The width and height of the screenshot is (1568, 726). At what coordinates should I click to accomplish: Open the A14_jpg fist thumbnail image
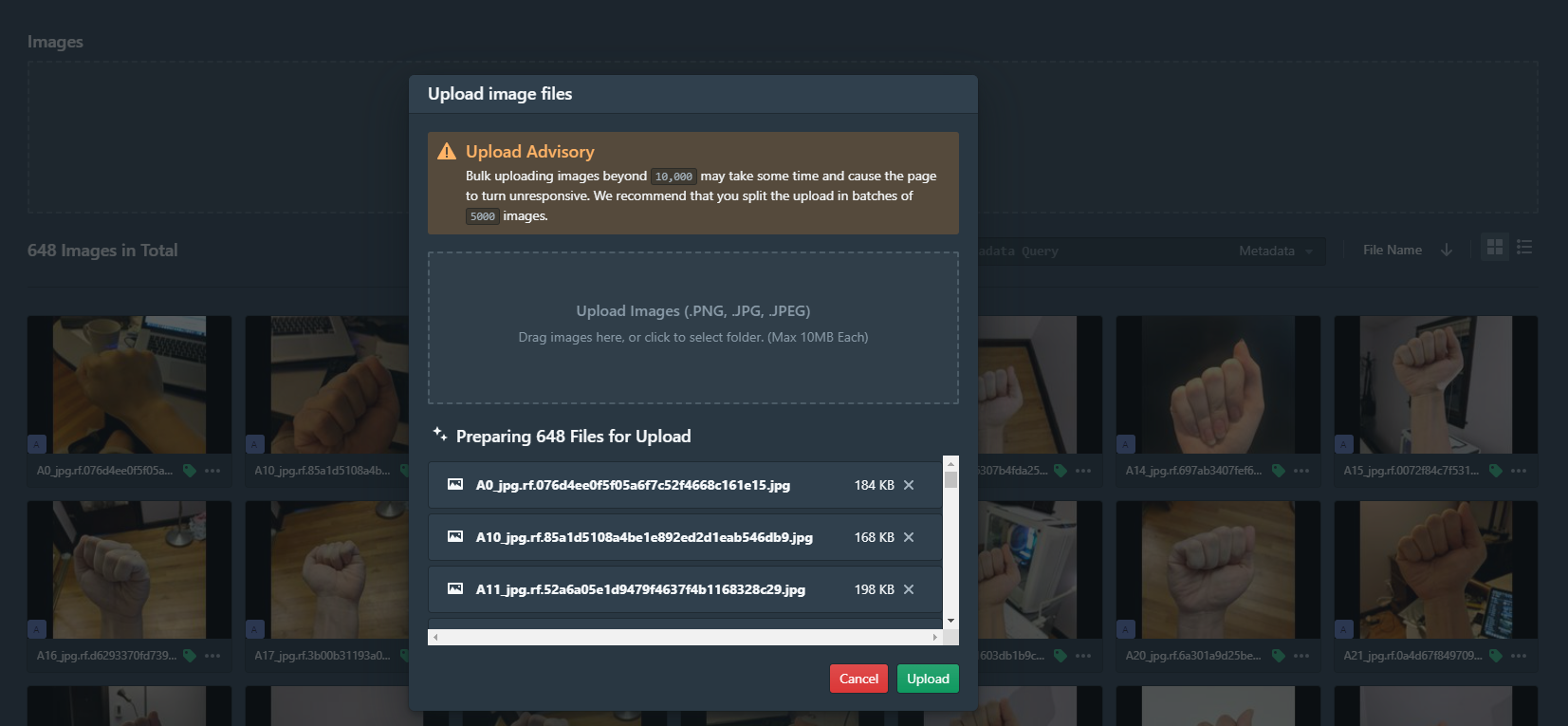(1218, 384)
